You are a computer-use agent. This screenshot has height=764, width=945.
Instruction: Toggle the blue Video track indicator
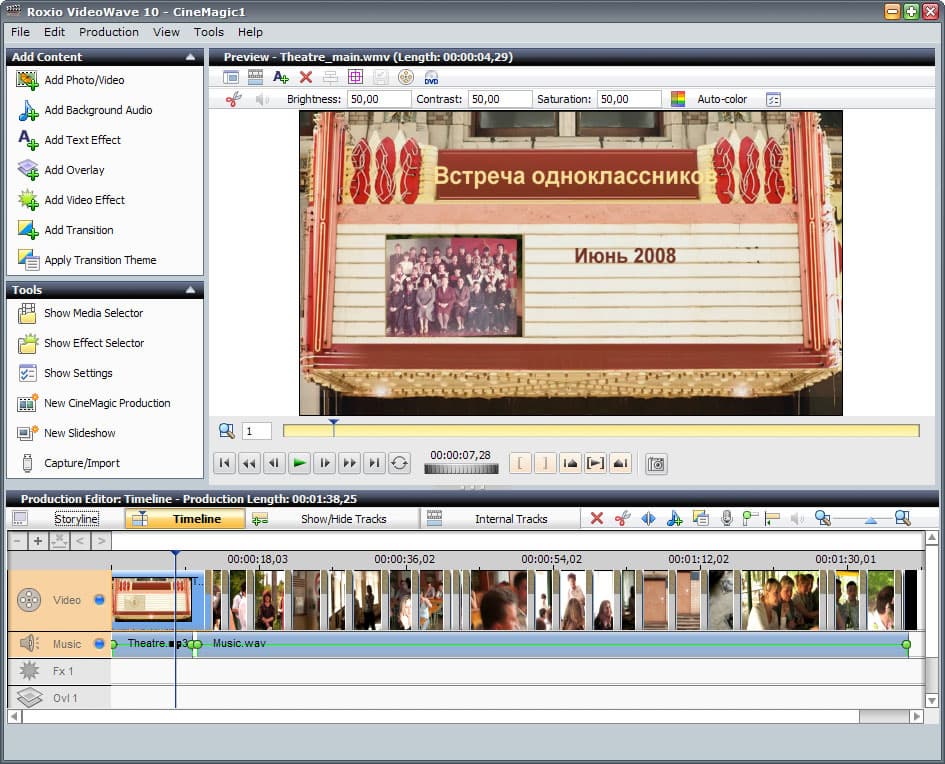pos(99,600)
